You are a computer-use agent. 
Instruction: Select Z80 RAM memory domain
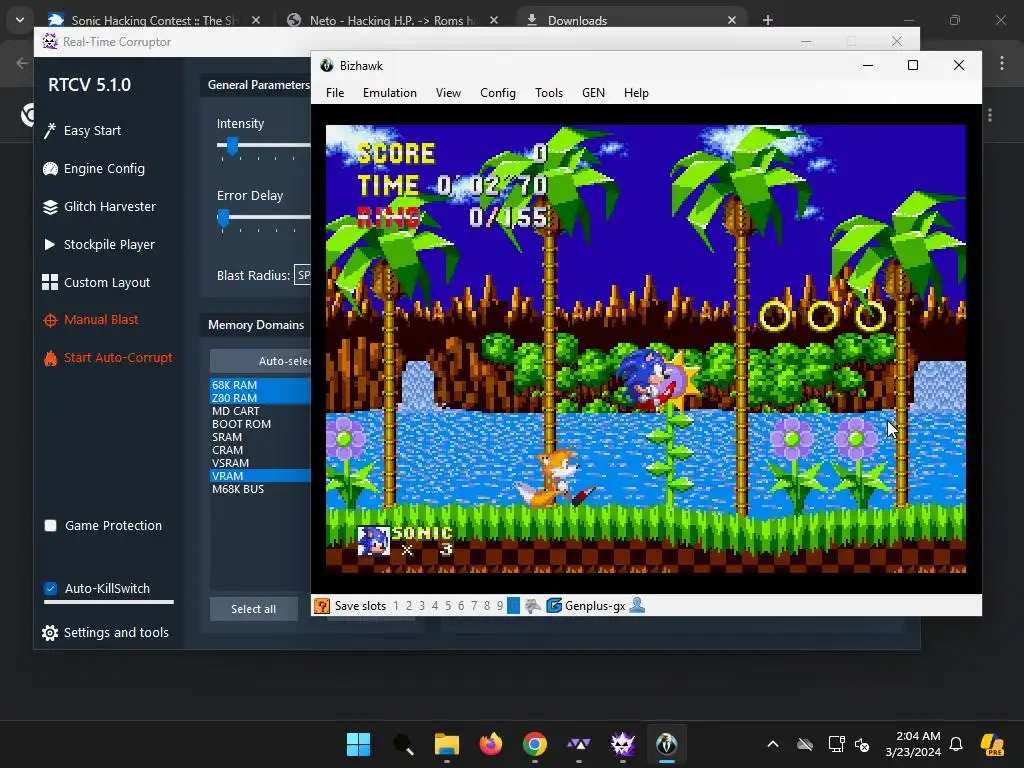[260, 398]
